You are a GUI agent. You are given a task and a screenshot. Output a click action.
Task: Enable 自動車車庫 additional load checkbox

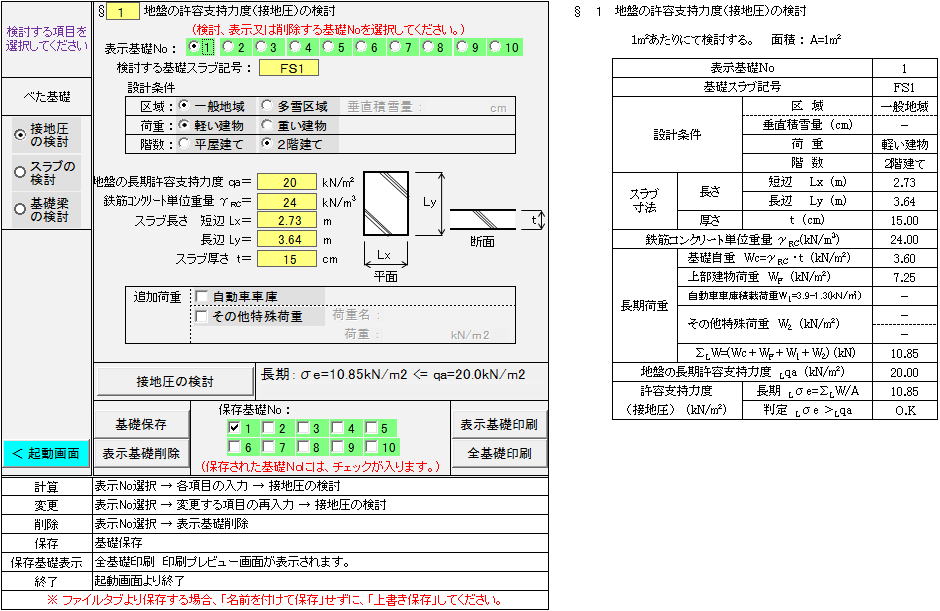[x=202, y=297]
